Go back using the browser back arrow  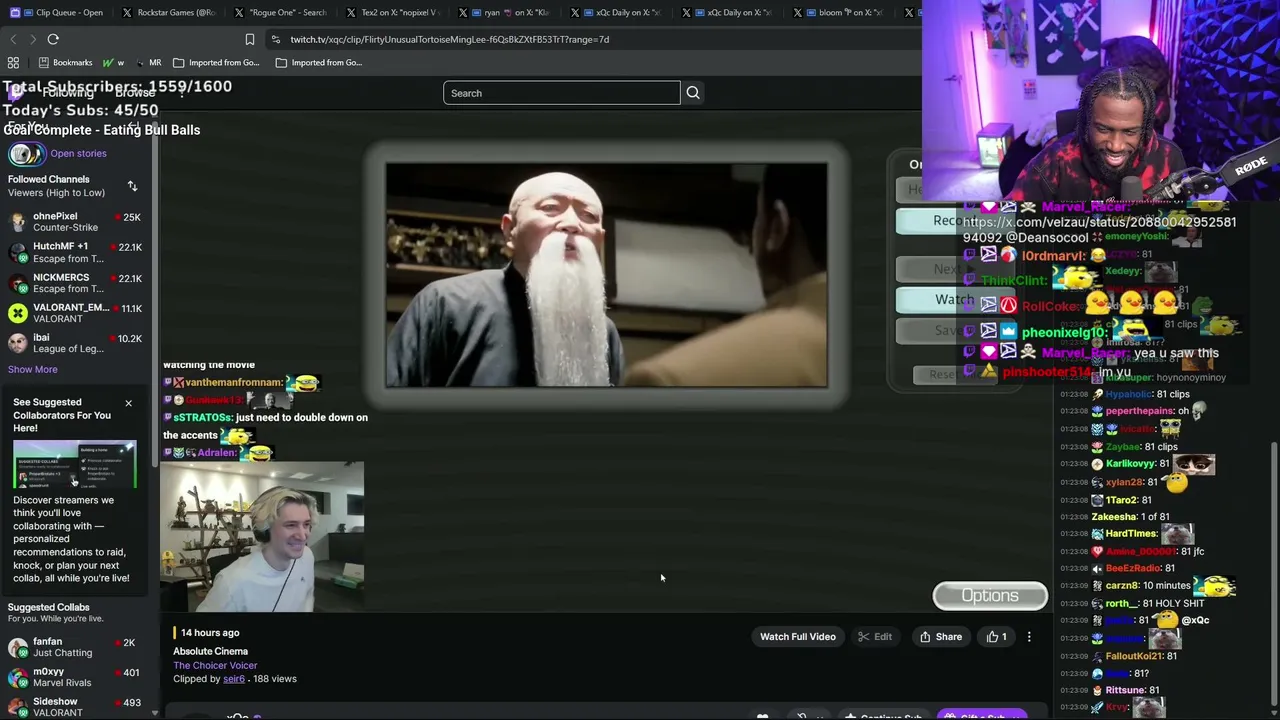(13, 39)
